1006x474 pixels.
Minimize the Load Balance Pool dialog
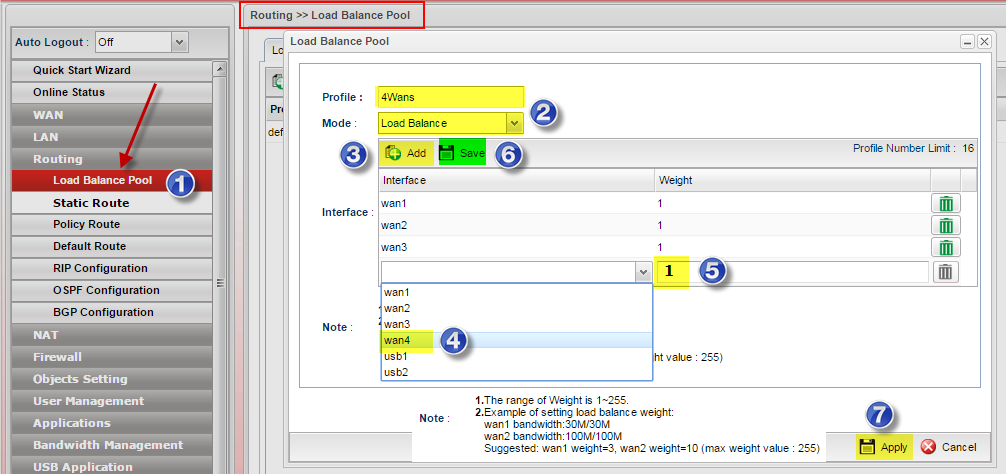[x=967, y=42]
